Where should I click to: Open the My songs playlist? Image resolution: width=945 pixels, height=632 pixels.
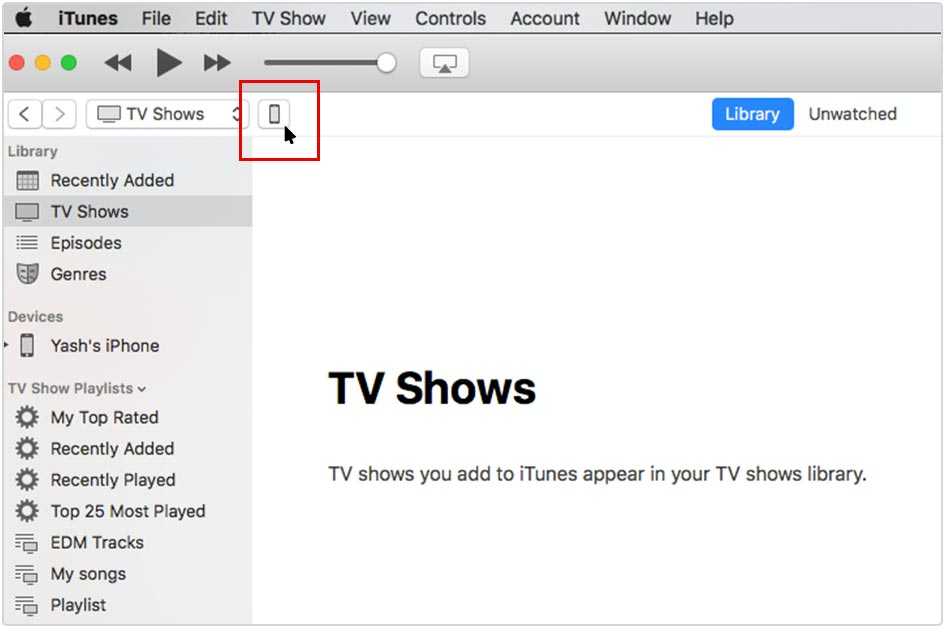coord(128,574)
